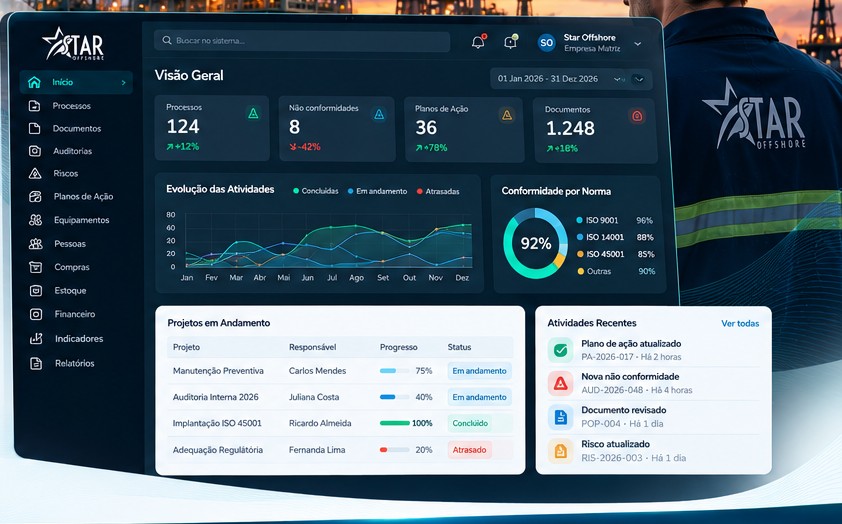Click the Financeiro sidebar icon
Viewport: 842px width, 524px height.
[35, 314]
